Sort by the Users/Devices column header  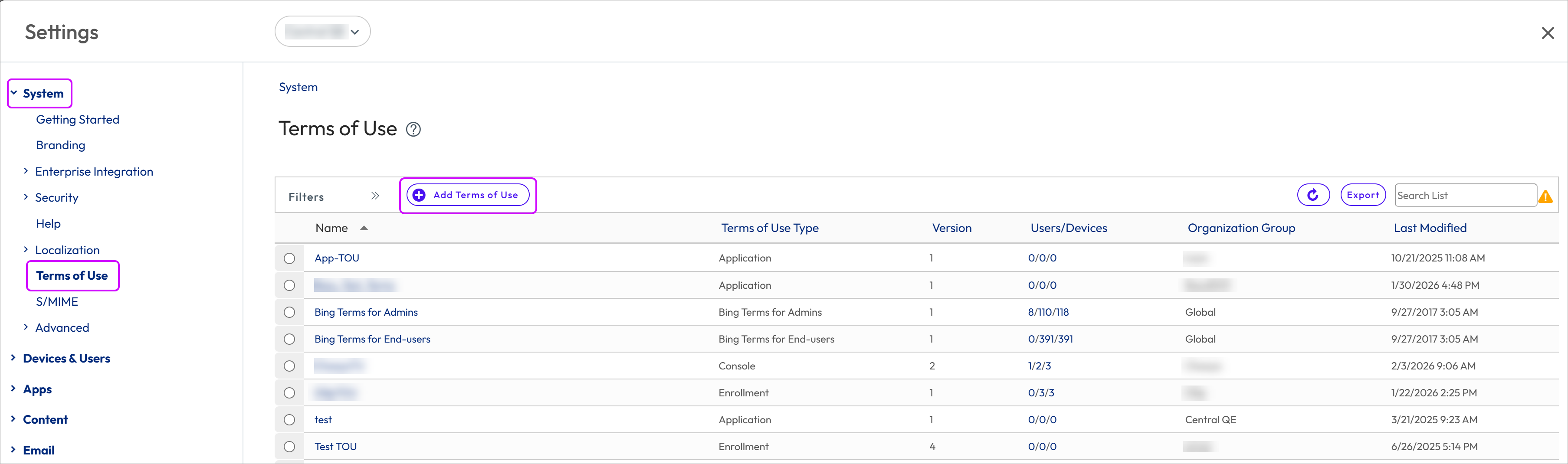1068,228
